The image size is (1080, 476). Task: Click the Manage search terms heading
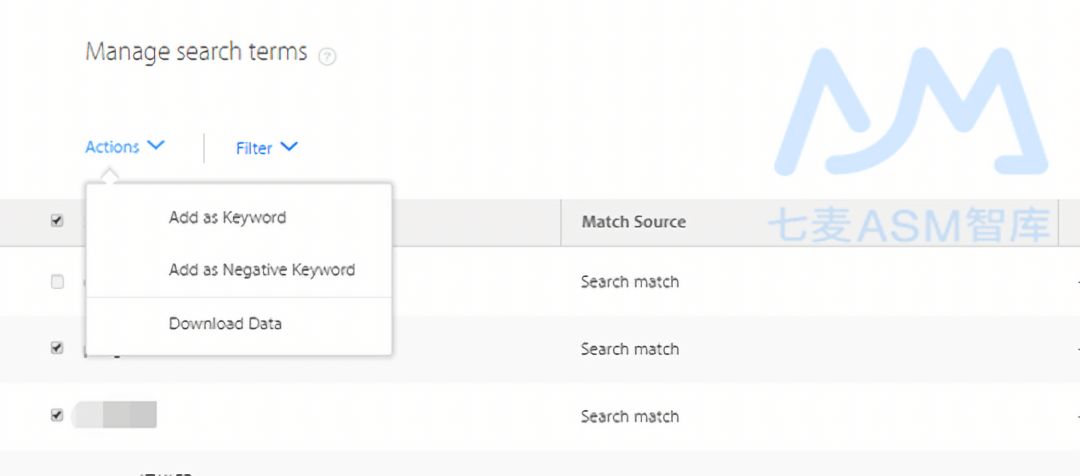196,52
